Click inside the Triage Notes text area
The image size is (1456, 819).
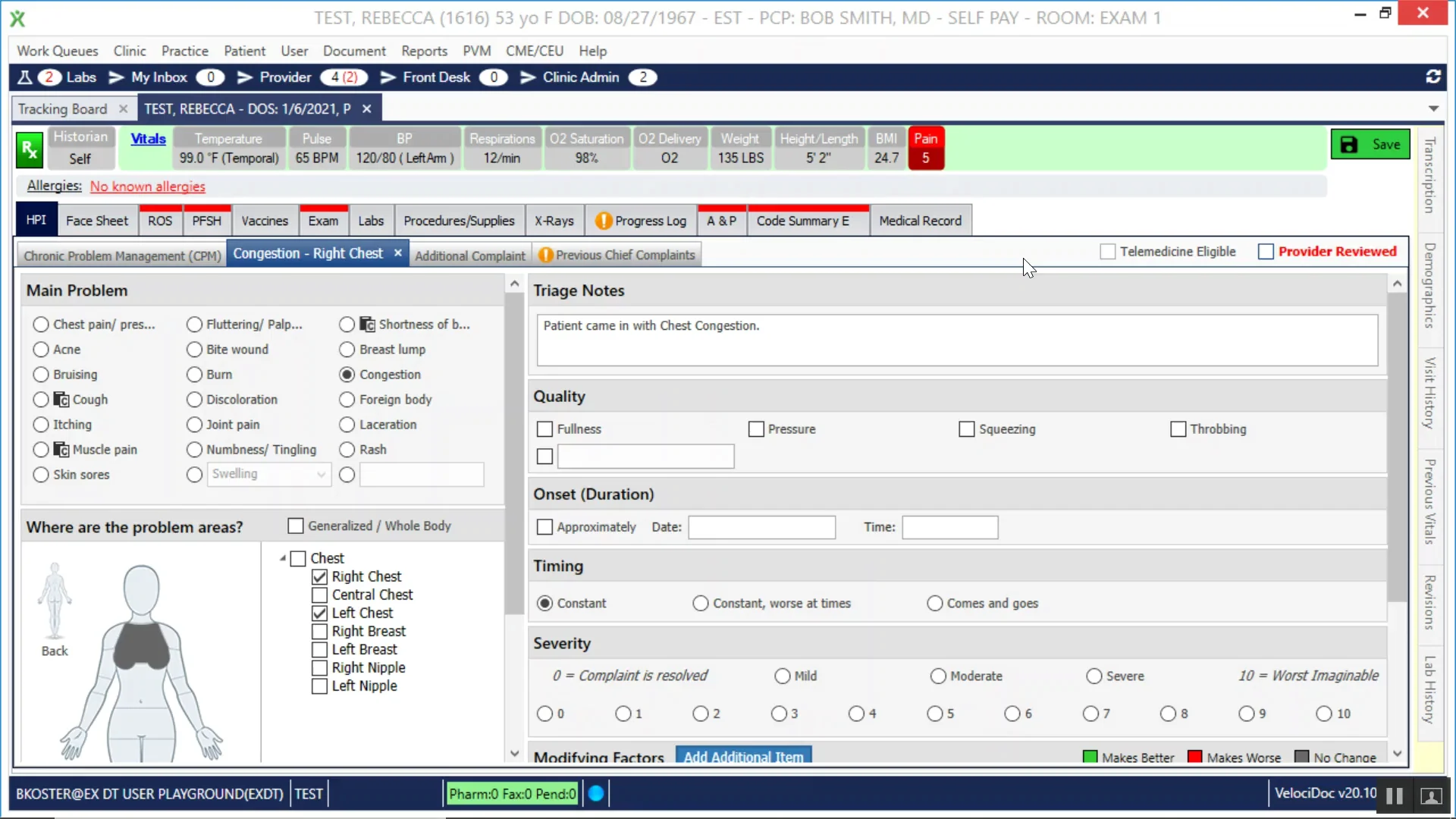955,340
